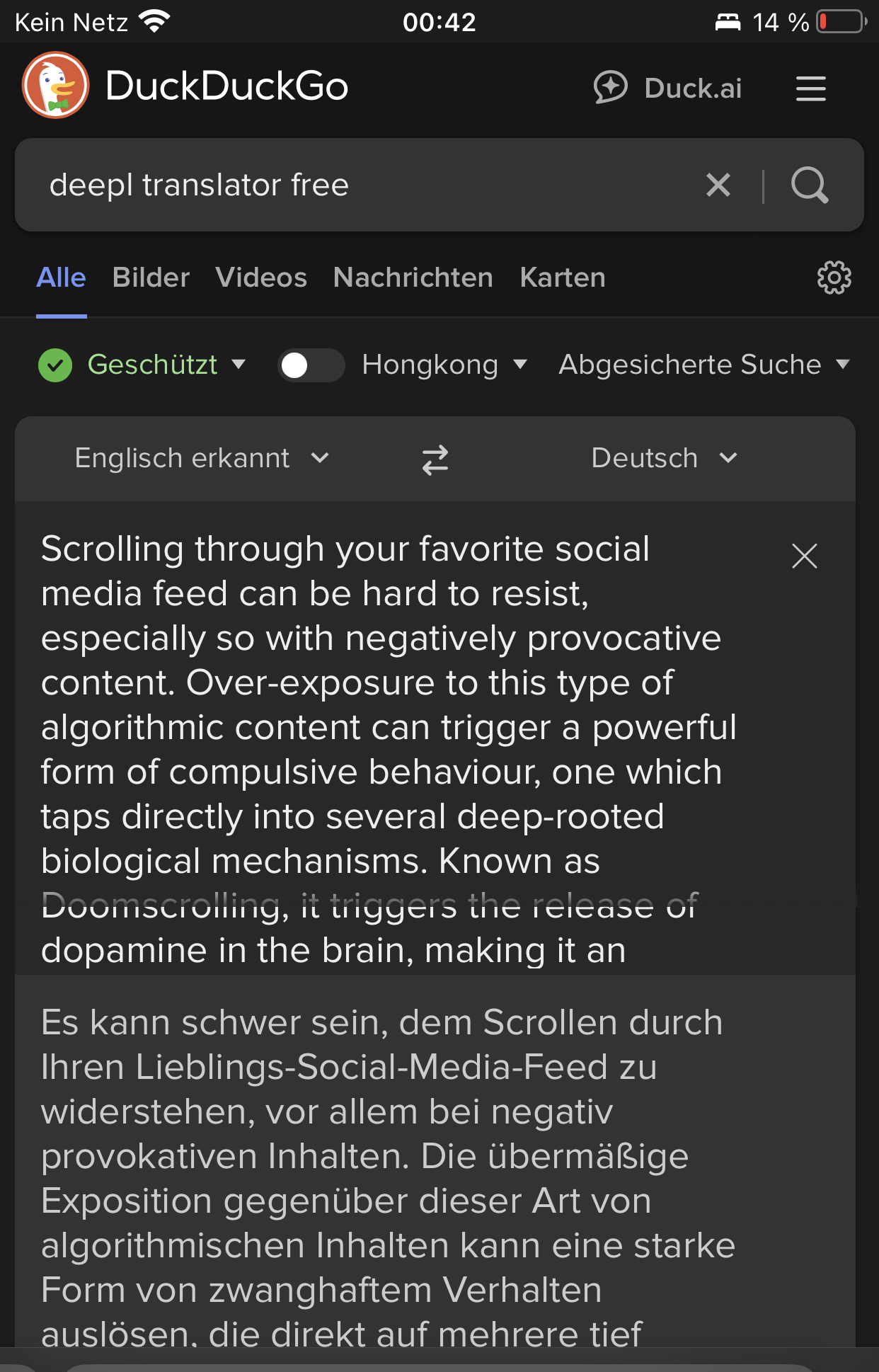This screenshot has width=879, height=1372.
Task: Open the DuckDuckGo logo homepage
Action: 56,86
